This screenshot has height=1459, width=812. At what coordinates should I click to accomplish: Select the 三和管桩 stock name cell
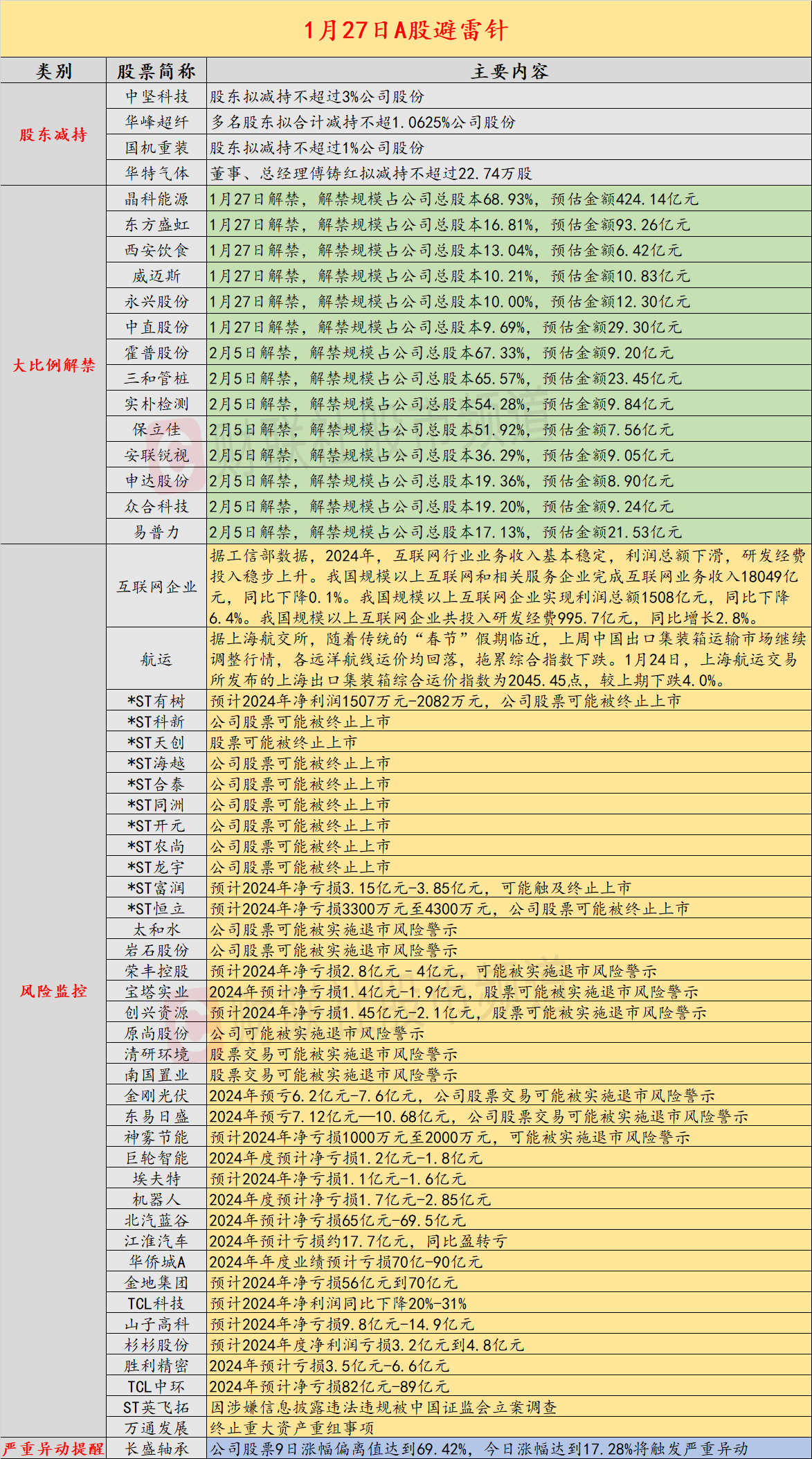pos(156,378)
